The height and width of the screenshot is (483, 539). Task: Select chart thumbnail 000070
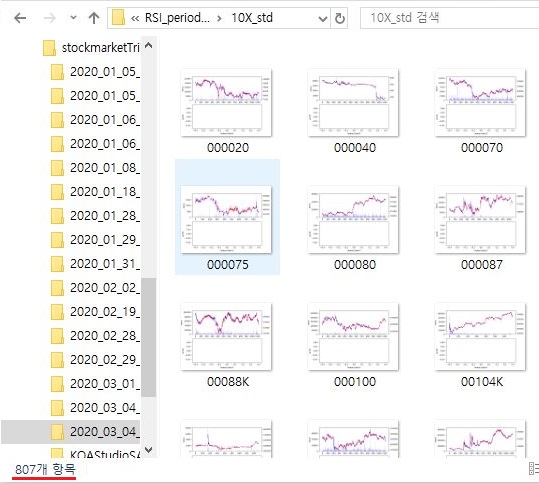coord(480,102)
